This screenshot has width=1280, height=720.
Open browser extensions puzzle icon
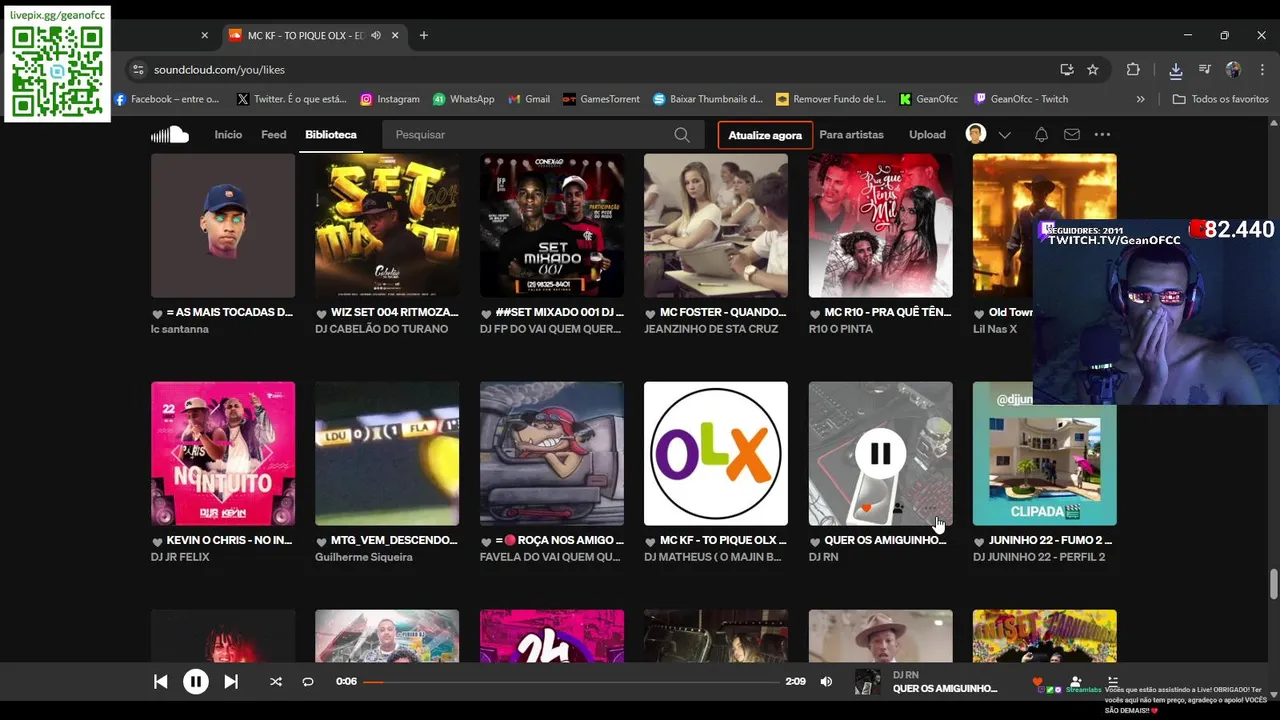tap(1133, 70)
